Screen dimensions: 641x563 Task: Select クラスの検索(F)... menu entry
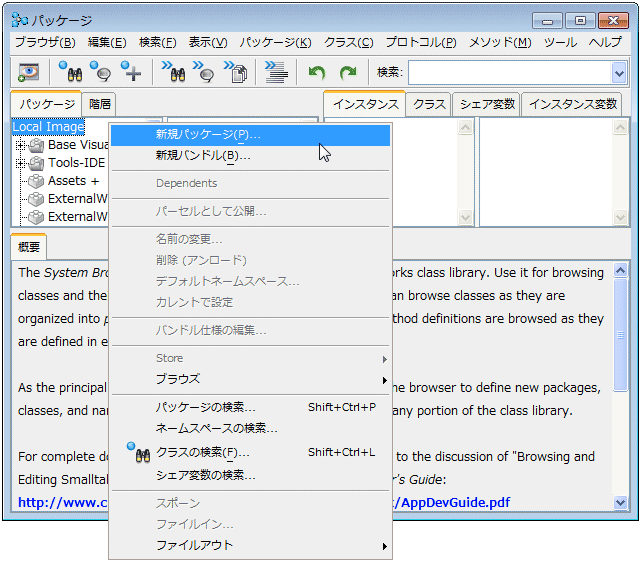click(203, 452)
